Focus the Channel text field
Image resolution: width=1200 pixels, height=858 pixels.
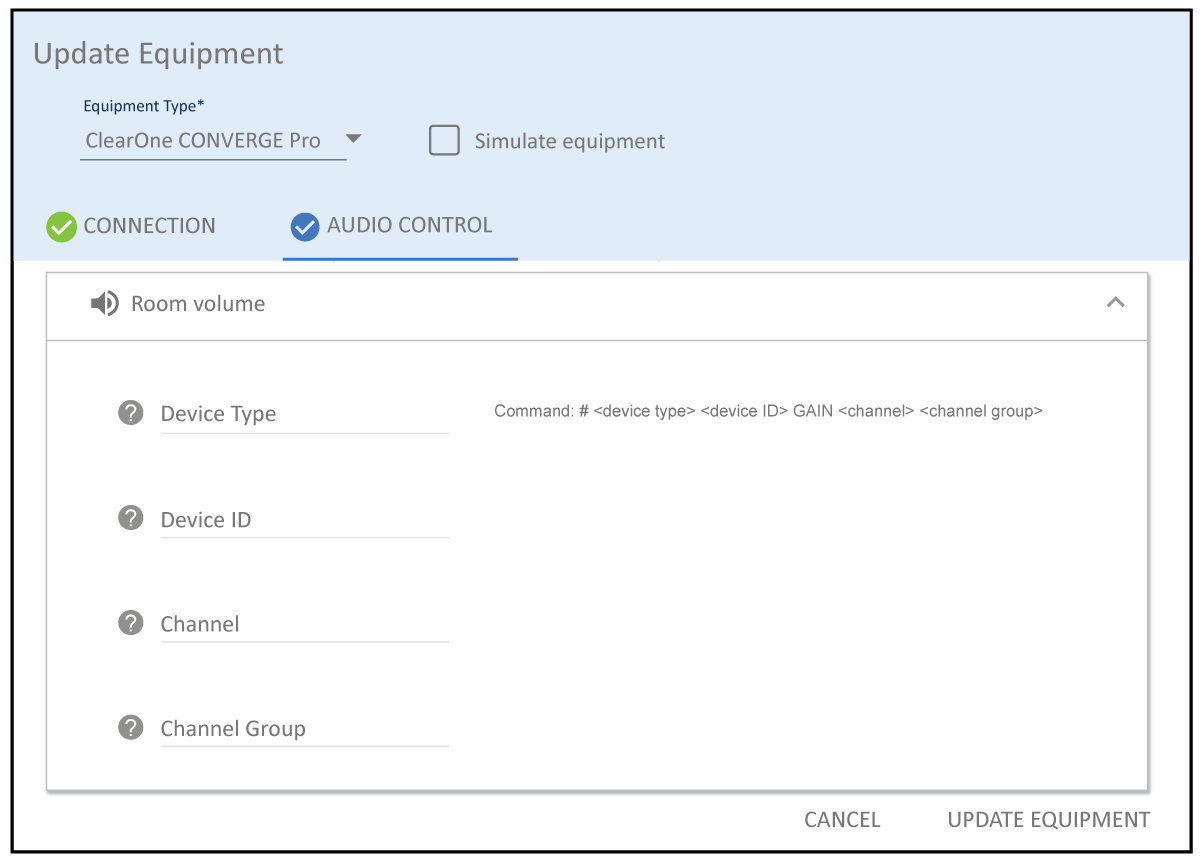tap(304, 624)
